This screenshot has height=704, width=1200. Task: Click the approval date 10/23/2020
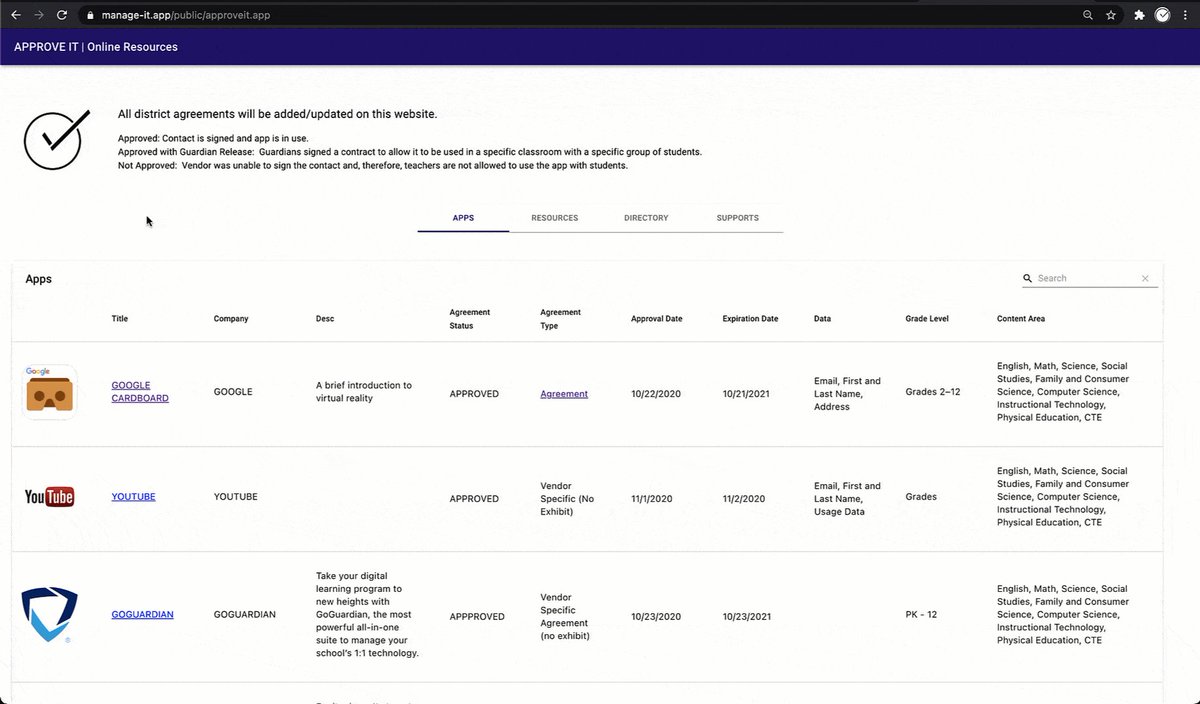pos(656,617)
